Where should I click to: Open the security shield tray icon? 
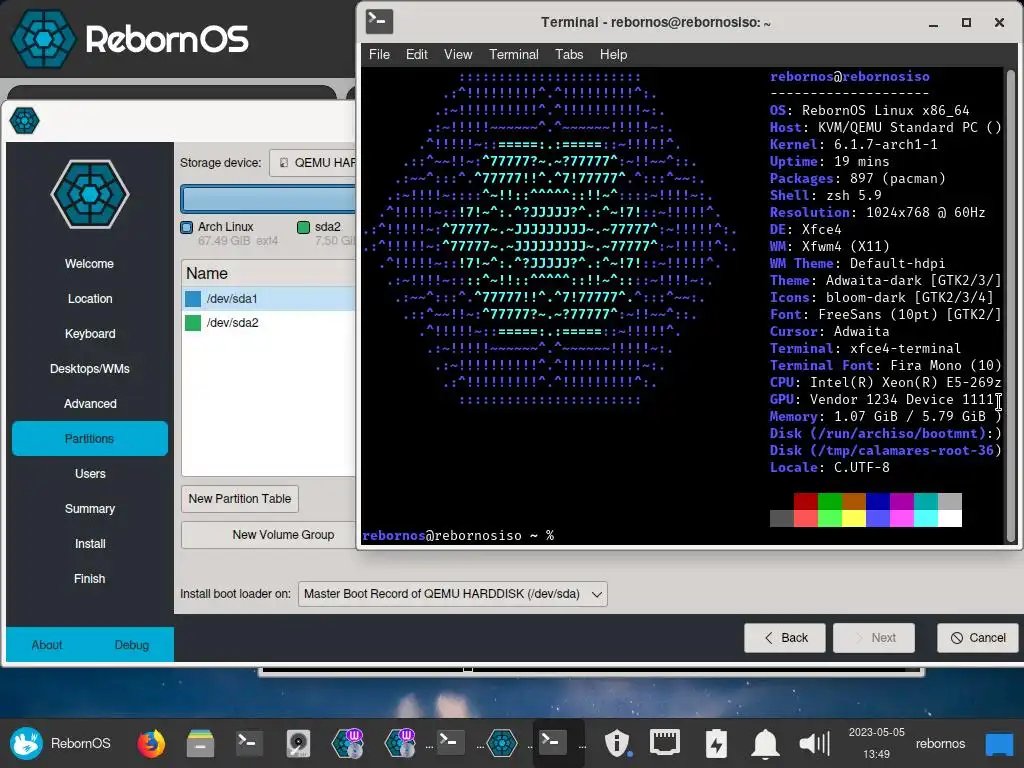point(616,743)
